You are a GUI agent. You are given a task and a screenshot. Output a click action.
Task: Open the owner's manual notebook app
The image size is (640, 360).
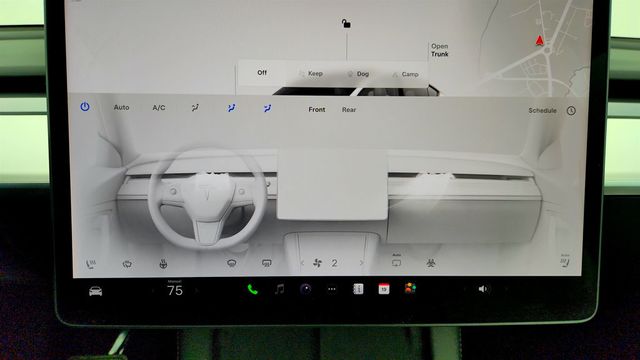point(358,289)
